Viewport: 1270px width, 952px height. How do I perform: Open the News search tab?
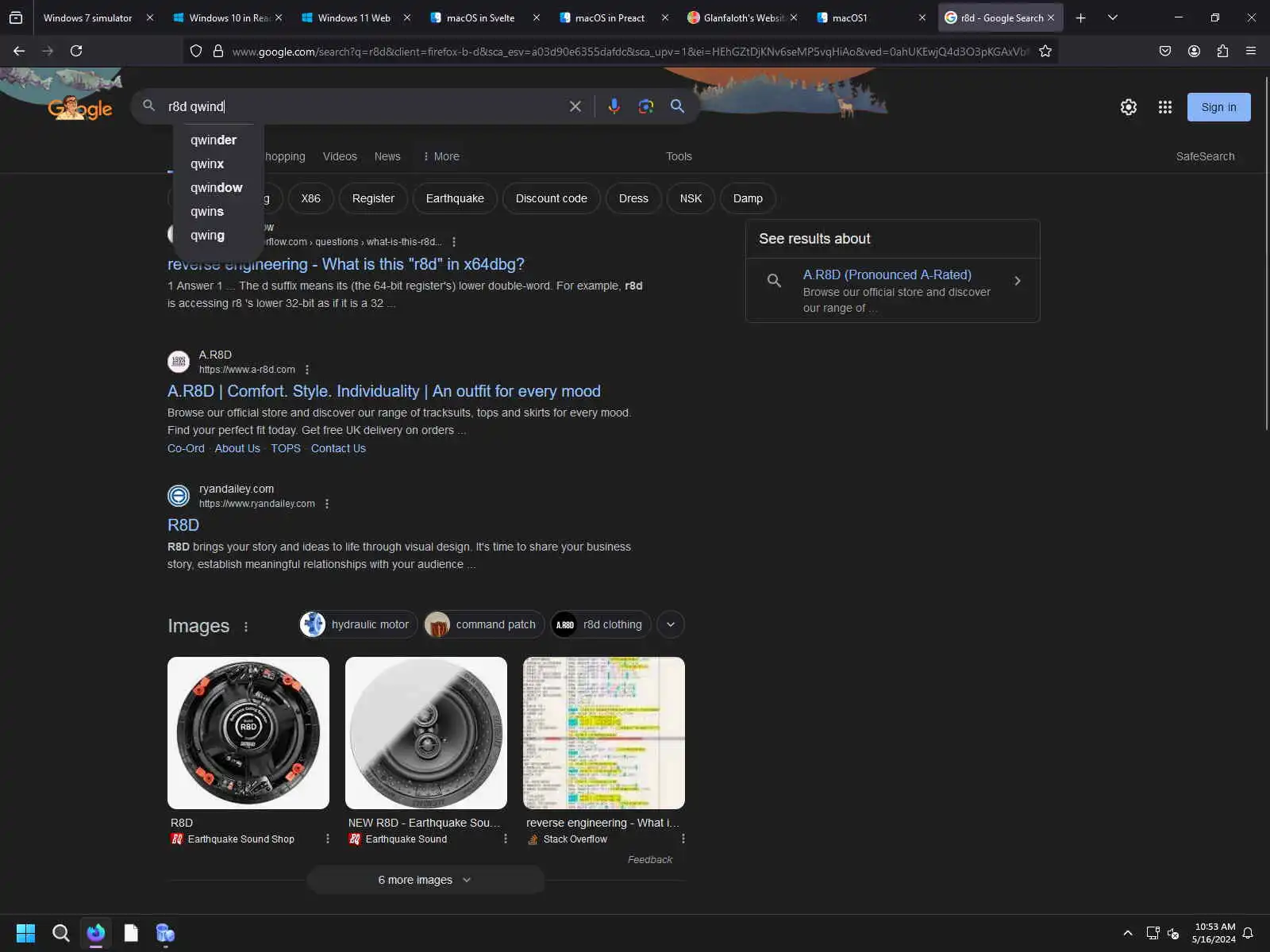click(x=387, y=156)
